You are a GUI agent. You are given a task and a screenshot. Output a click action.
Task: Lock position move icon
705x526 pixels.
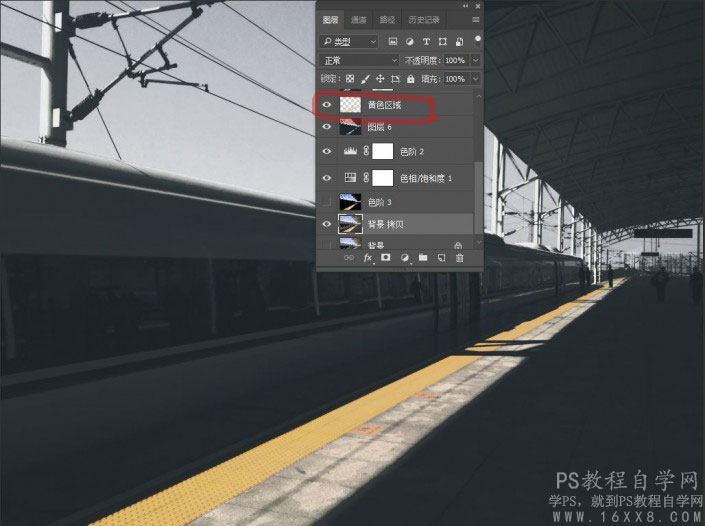click(x=380, y=79)
